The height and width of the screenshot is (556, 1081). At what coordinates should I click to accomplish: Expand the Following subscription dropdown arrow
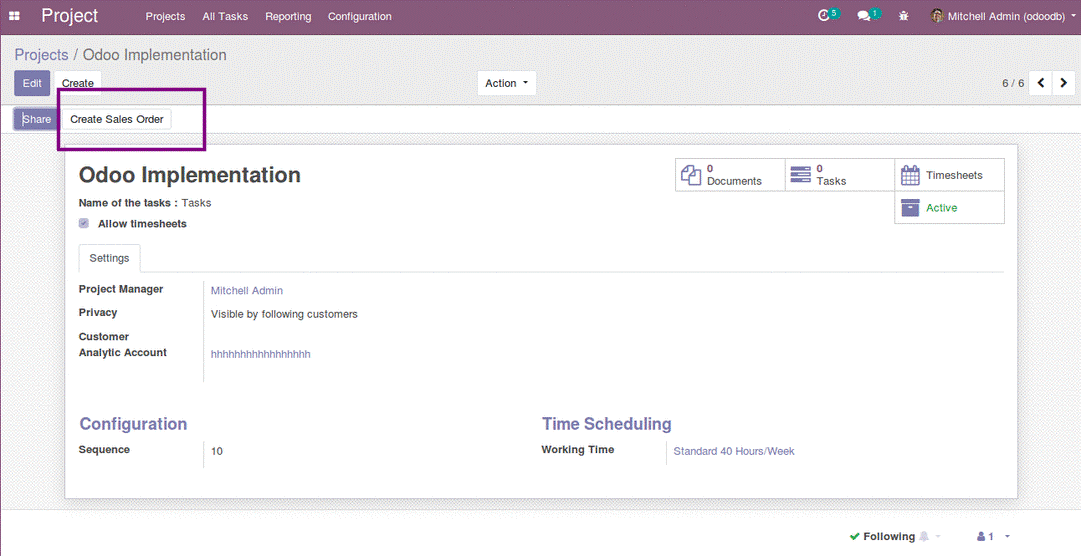pos(938,537)
